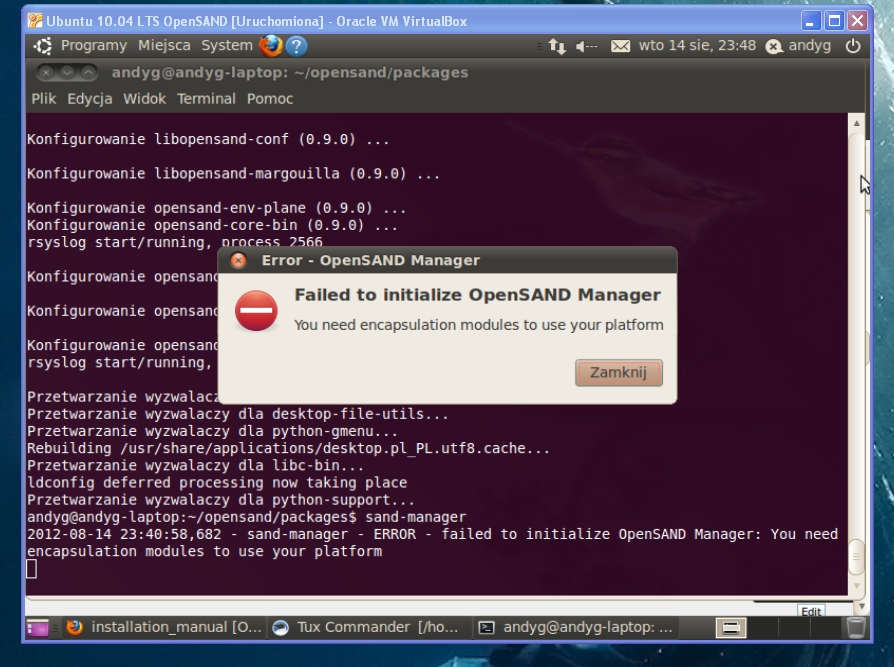Open the Programy menu
This screenshot has width=894, height=667.
(94, 46)
